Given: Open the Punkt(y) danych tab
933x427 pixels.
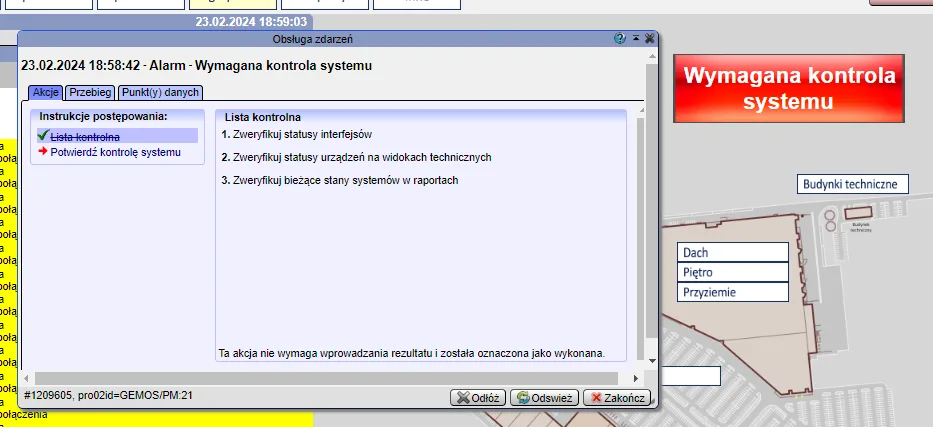Looking at the screenshot, I should pos(161,92).
